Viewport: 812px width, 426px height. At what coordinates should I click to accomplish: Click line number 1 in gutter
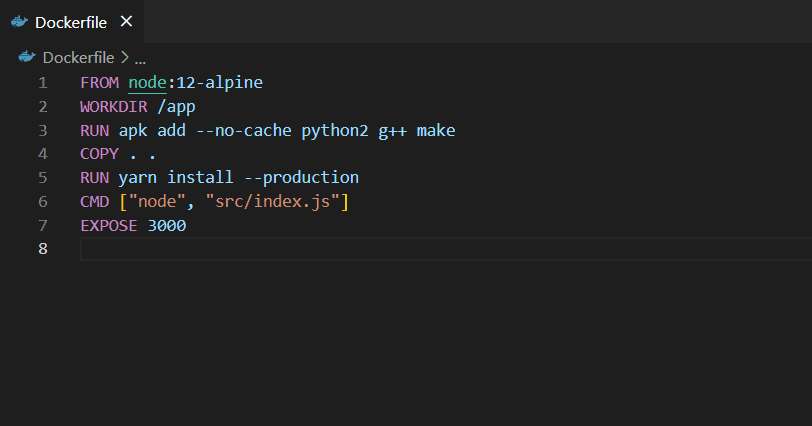pos(42,83)
